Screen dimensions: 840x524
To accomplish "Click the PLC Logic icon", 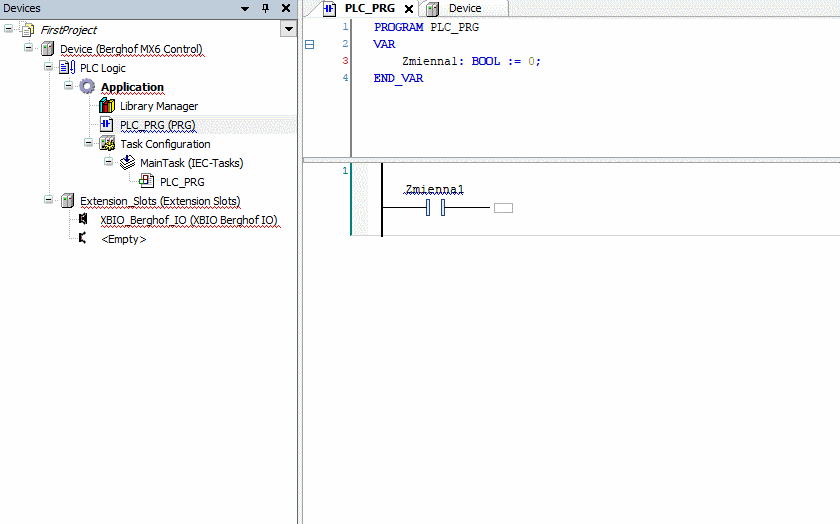I will [x=67, y=68].
